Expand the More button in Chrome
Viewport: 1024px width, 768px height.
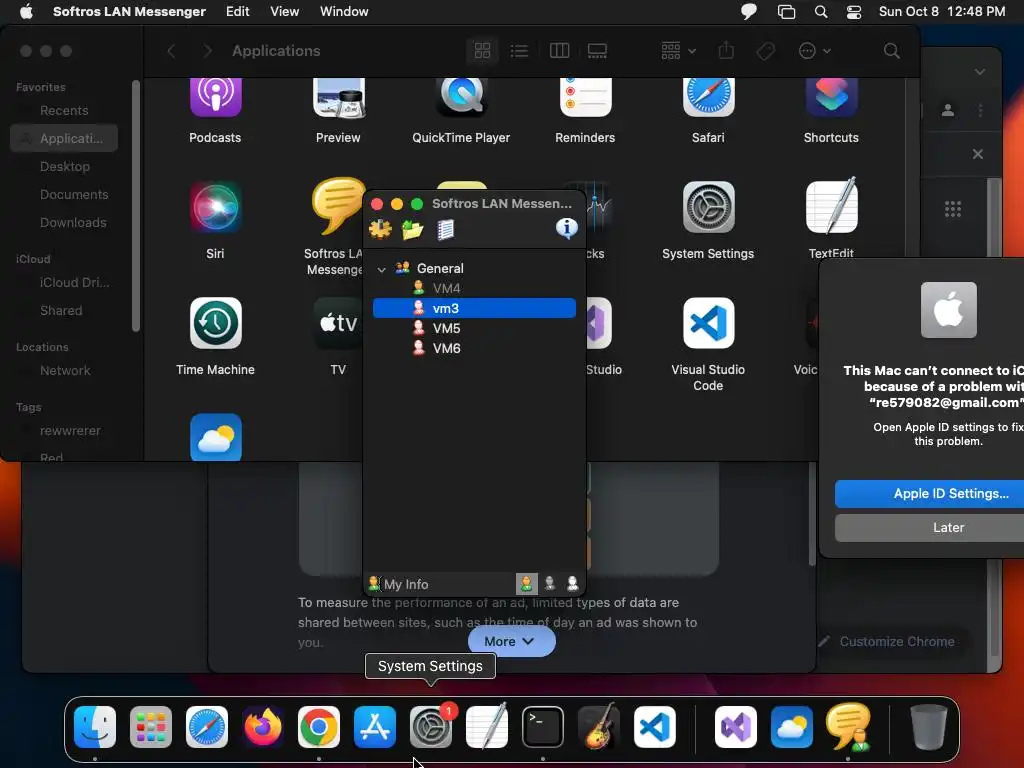tap(511, 641)
